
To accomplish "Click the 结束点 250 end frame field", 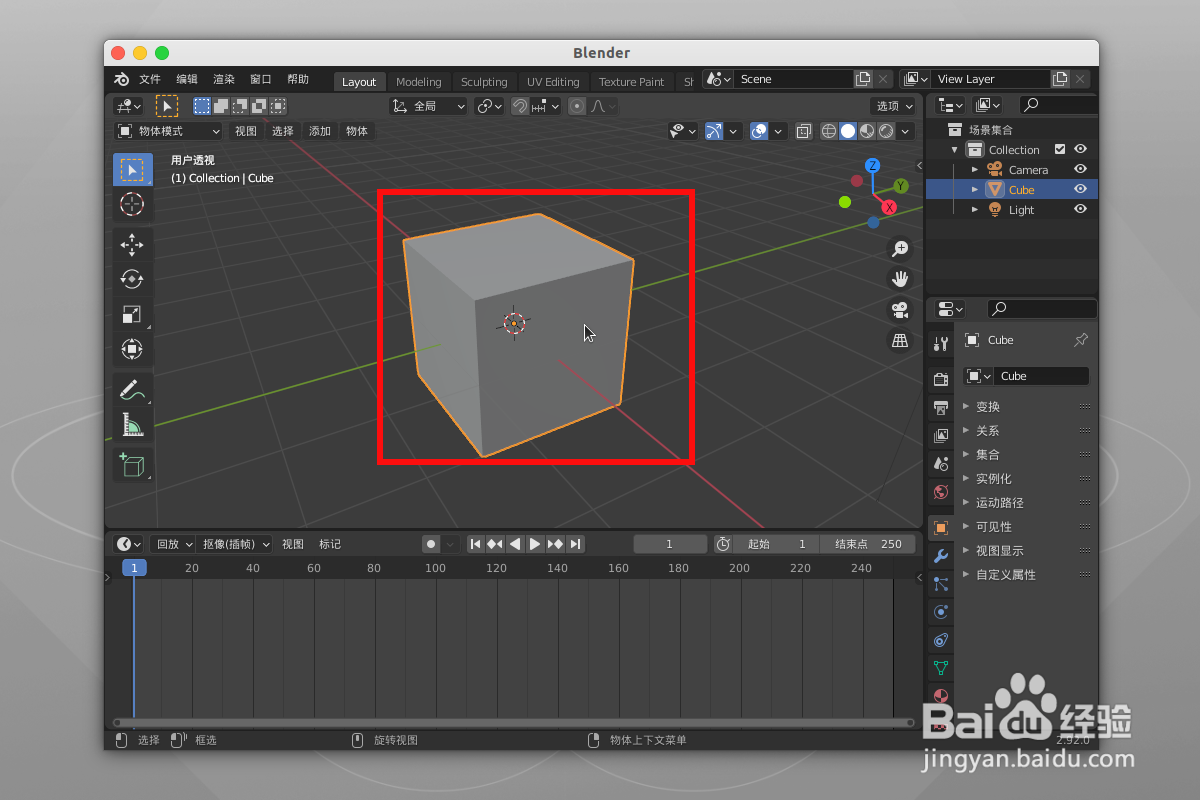I will tap(867, 544).
